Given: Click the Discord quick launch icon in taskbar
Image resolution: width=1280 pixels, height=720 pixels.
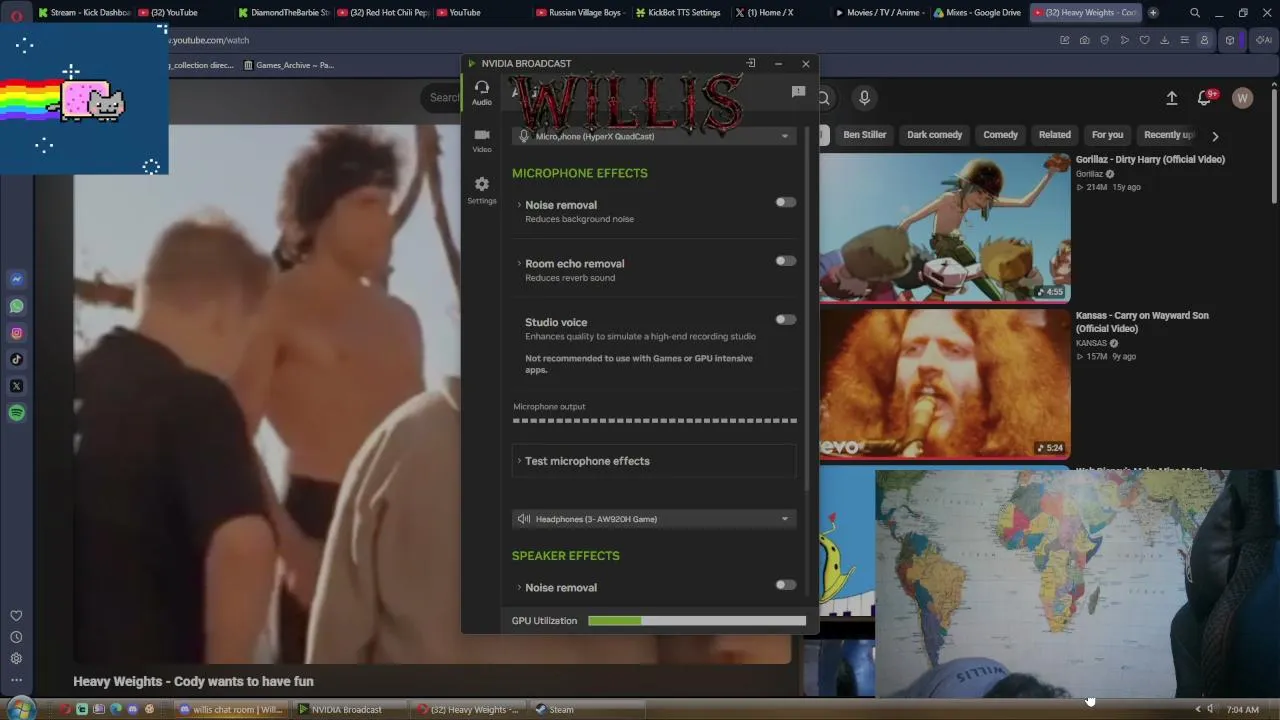Looking at the screenshot, I should [x=133, y=710].
